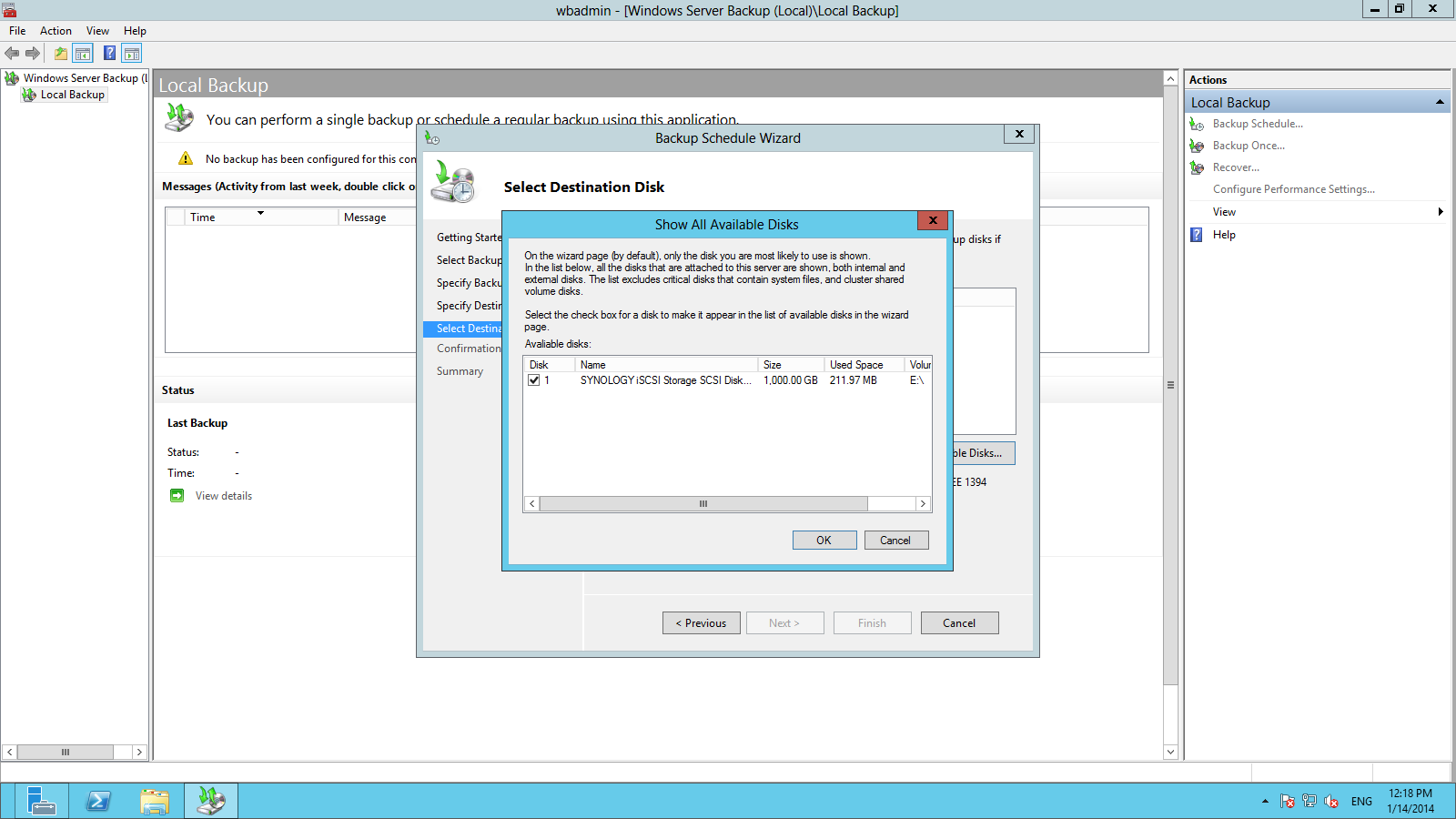
Task: Click Cancel in Show All Available Disks dialog
Action: [895, 541]
